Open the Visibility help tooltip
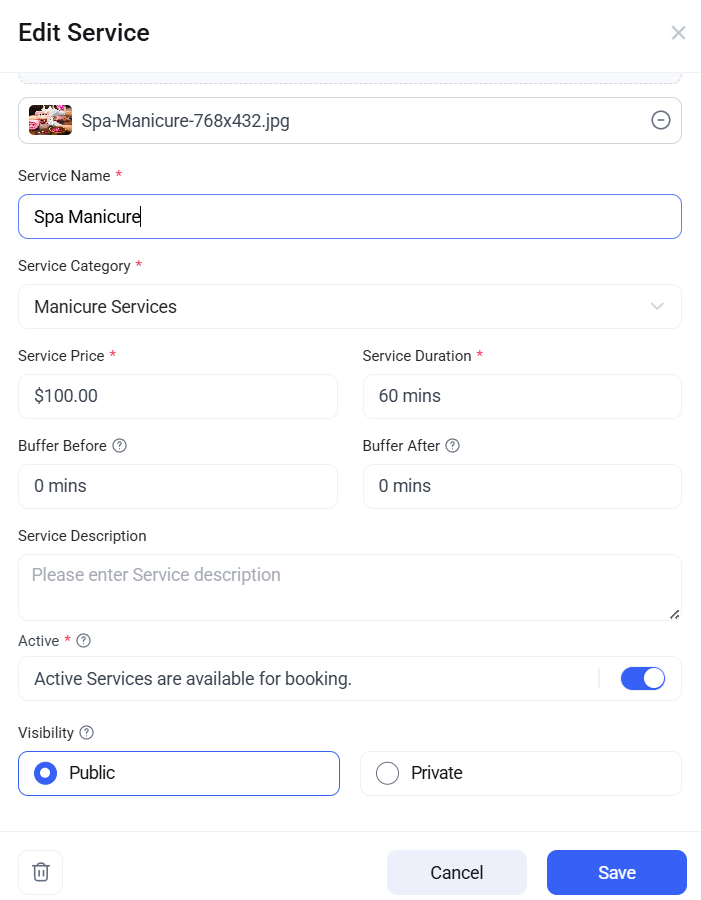This screenshot has height=900, width=701. pyautogui.click(x=88, y=732)
